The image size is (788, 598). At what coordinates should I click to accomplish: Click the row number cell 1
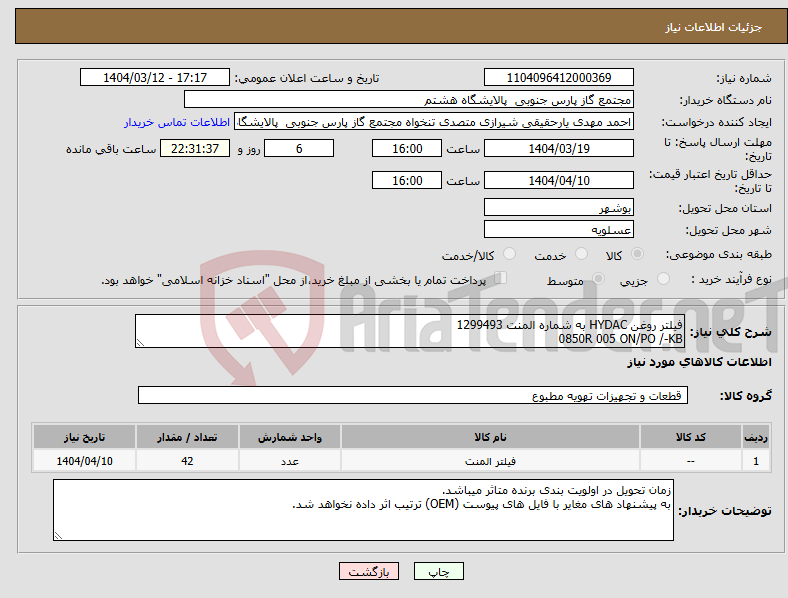click(x=756, y=461)
